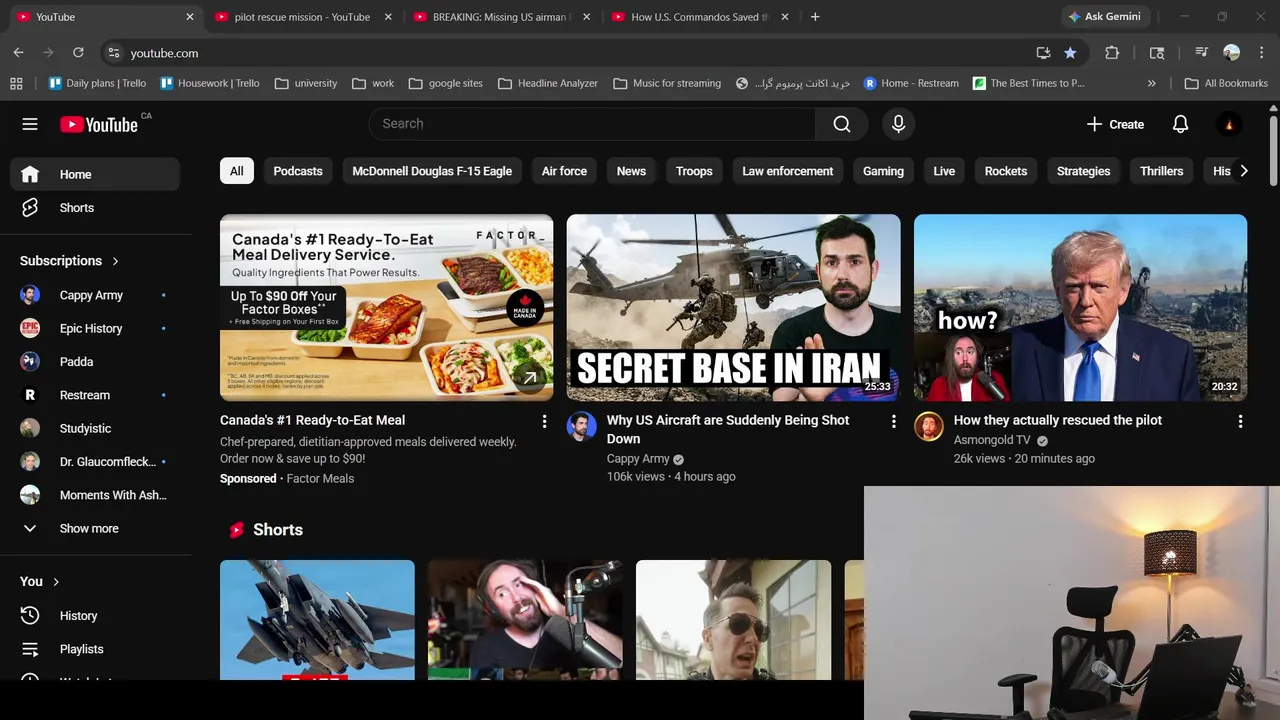Open Epic History subscription in sidebar

(x=96, y=328)
